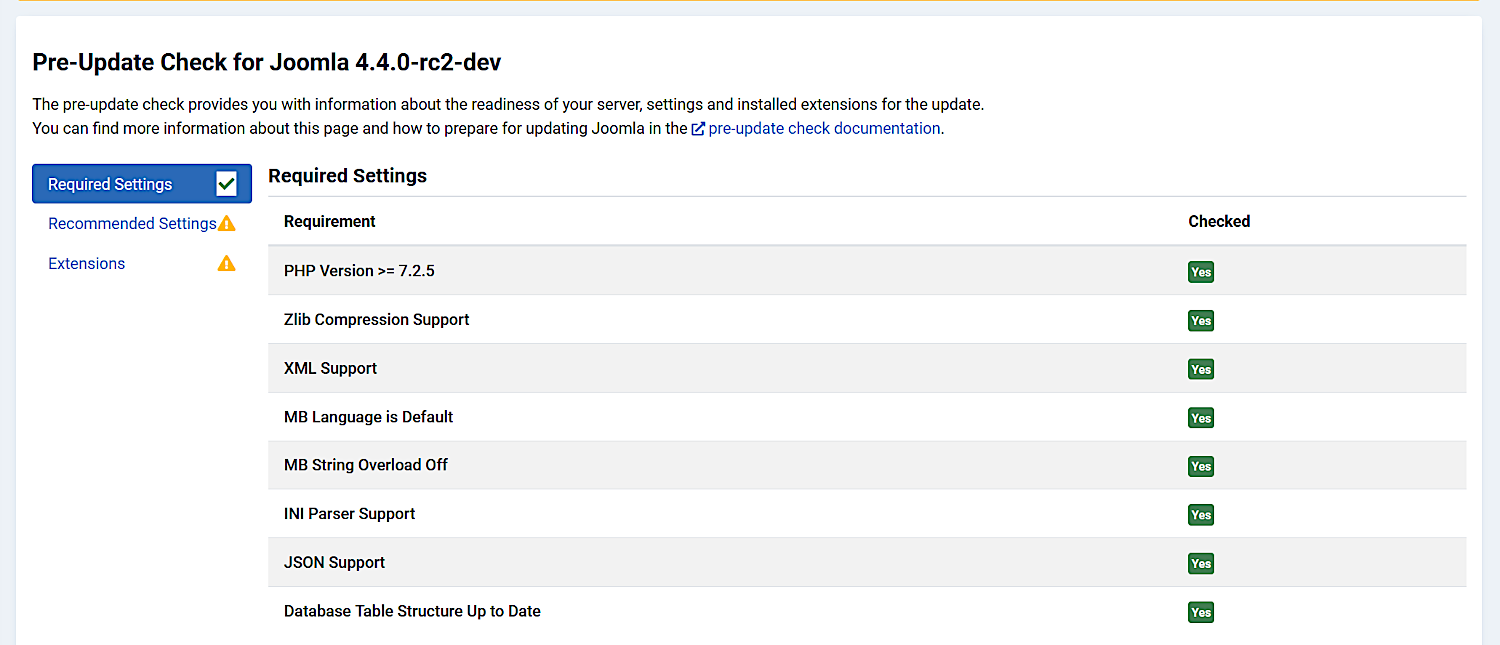Screen dimensions: 1500x645
Task: Click the Database Table Structure Up to Date label
Action: pos(412,611)
